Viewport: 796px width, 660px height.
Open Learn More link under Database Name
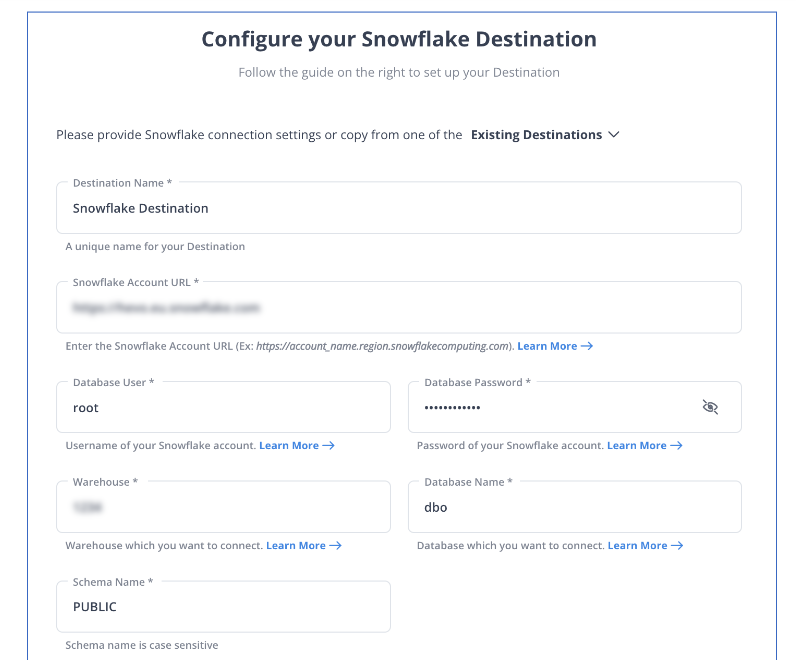point(638,545)
